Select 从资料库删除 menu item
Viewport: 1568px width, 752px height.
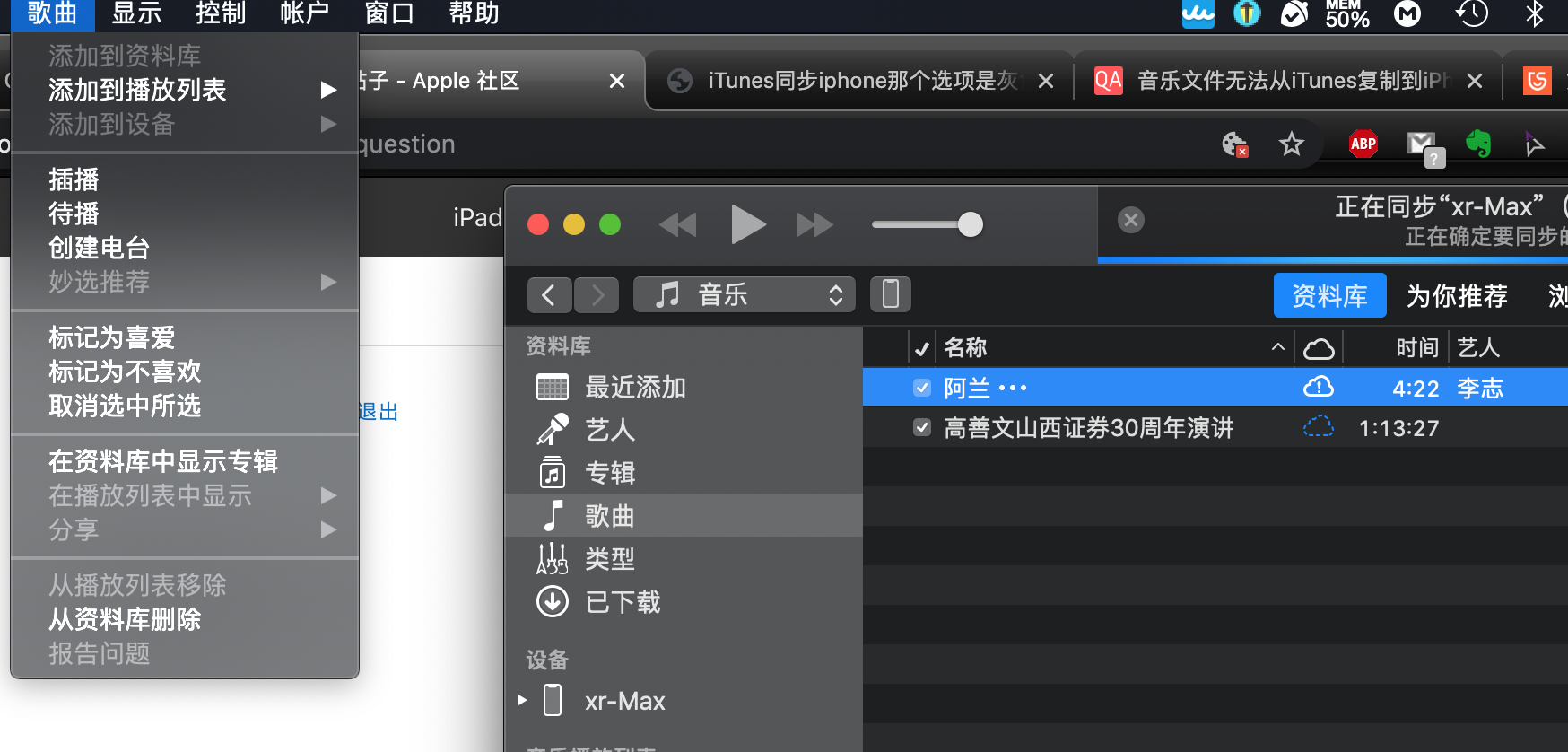[x=125, y=619]
